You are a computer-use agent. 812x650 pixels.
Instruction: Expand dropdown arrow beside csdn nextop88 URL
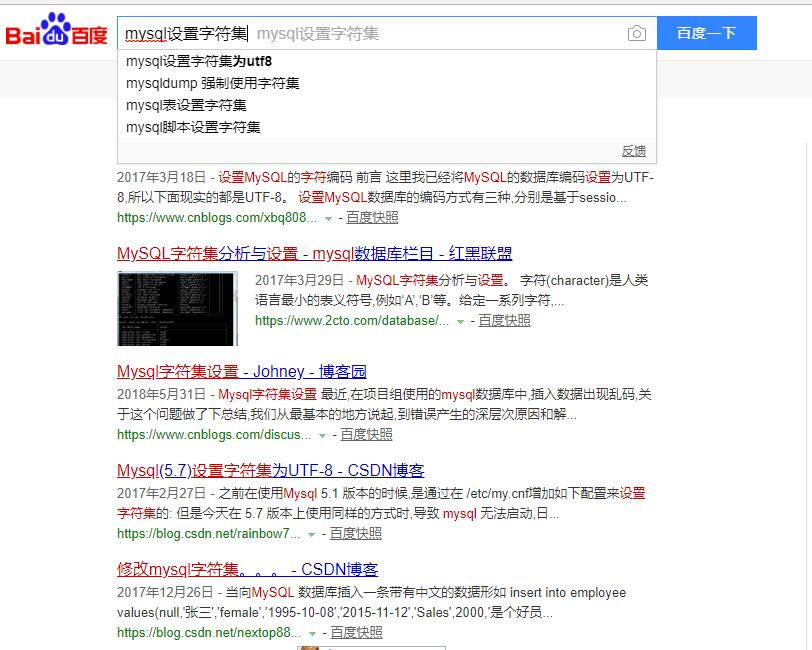click(312, 634)
